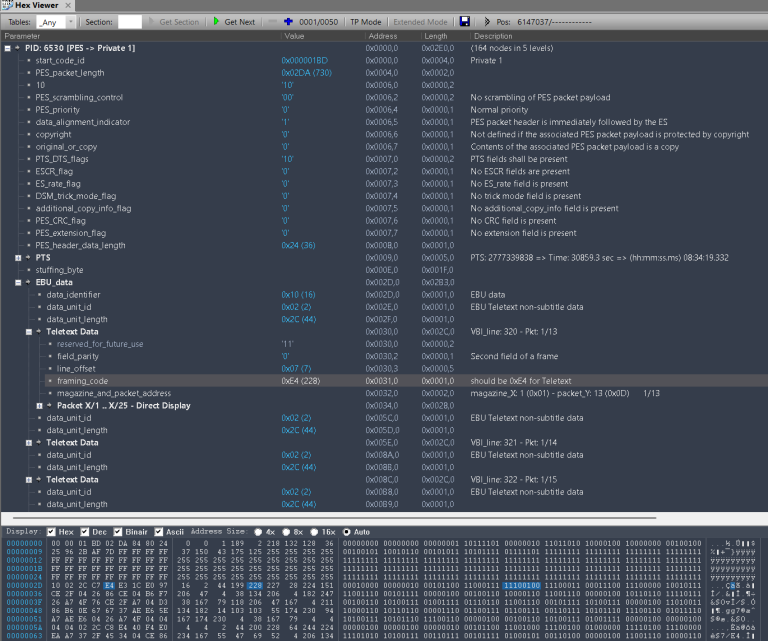Click the go-to position arrow icon
The height and width of the screenshot is (641, 768).
tap(486, 22)
